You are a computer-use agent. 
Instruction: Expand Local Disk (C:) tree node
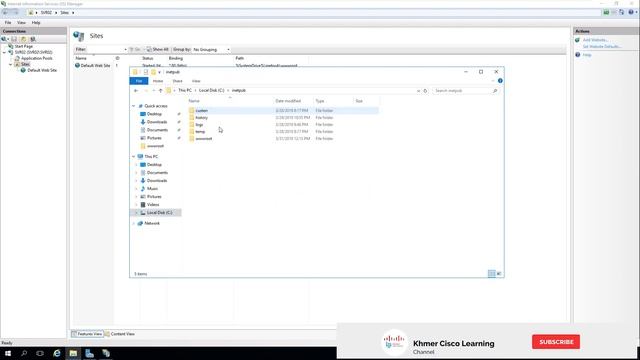(x=136, y=213)
